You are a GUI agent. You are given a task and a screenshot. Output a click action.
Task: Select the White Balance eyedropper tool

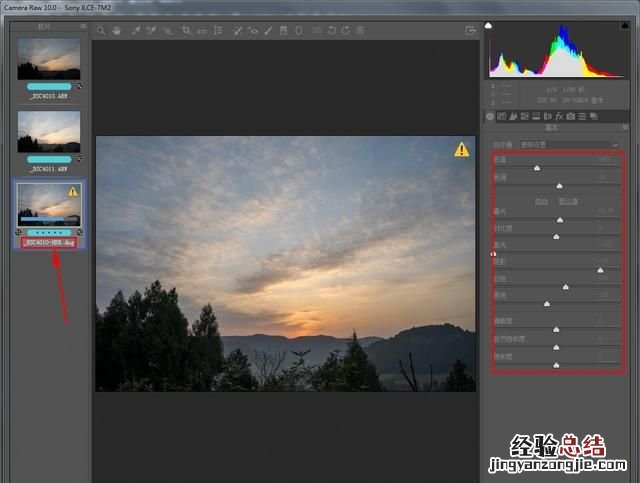[136, 31]
